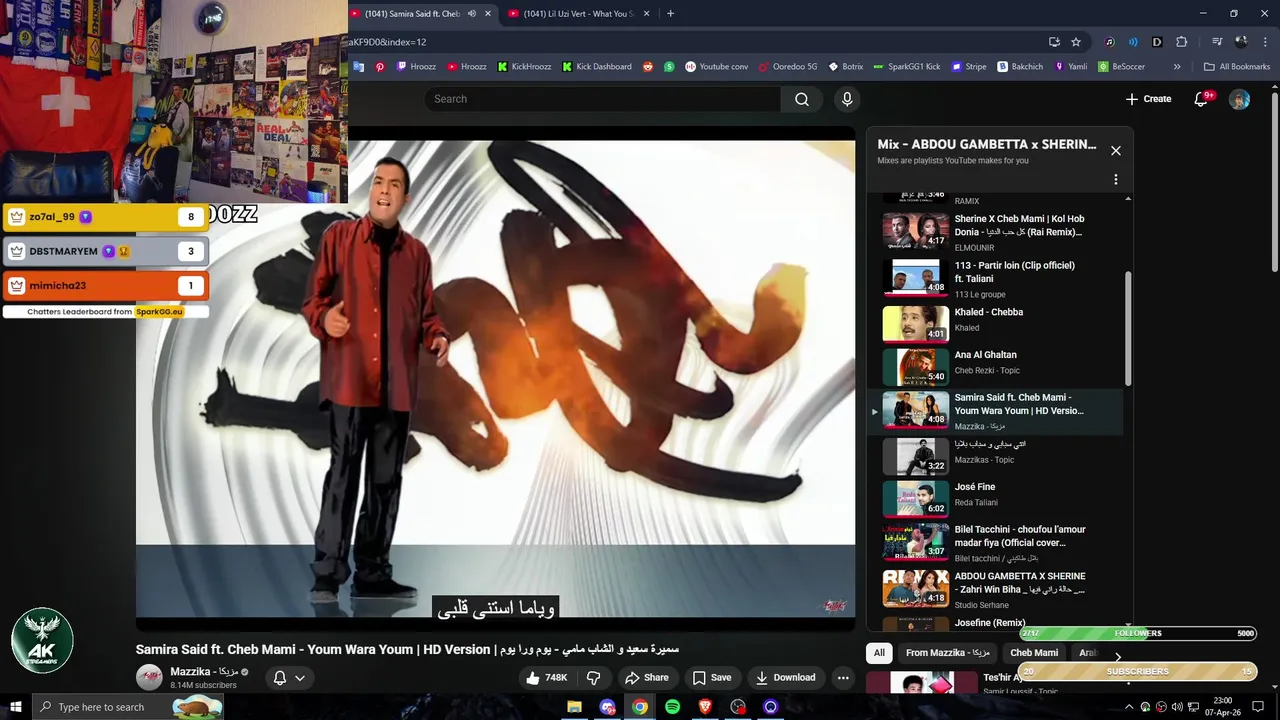Open Mazzika subscription notification bell dropdown

[289, 677]
